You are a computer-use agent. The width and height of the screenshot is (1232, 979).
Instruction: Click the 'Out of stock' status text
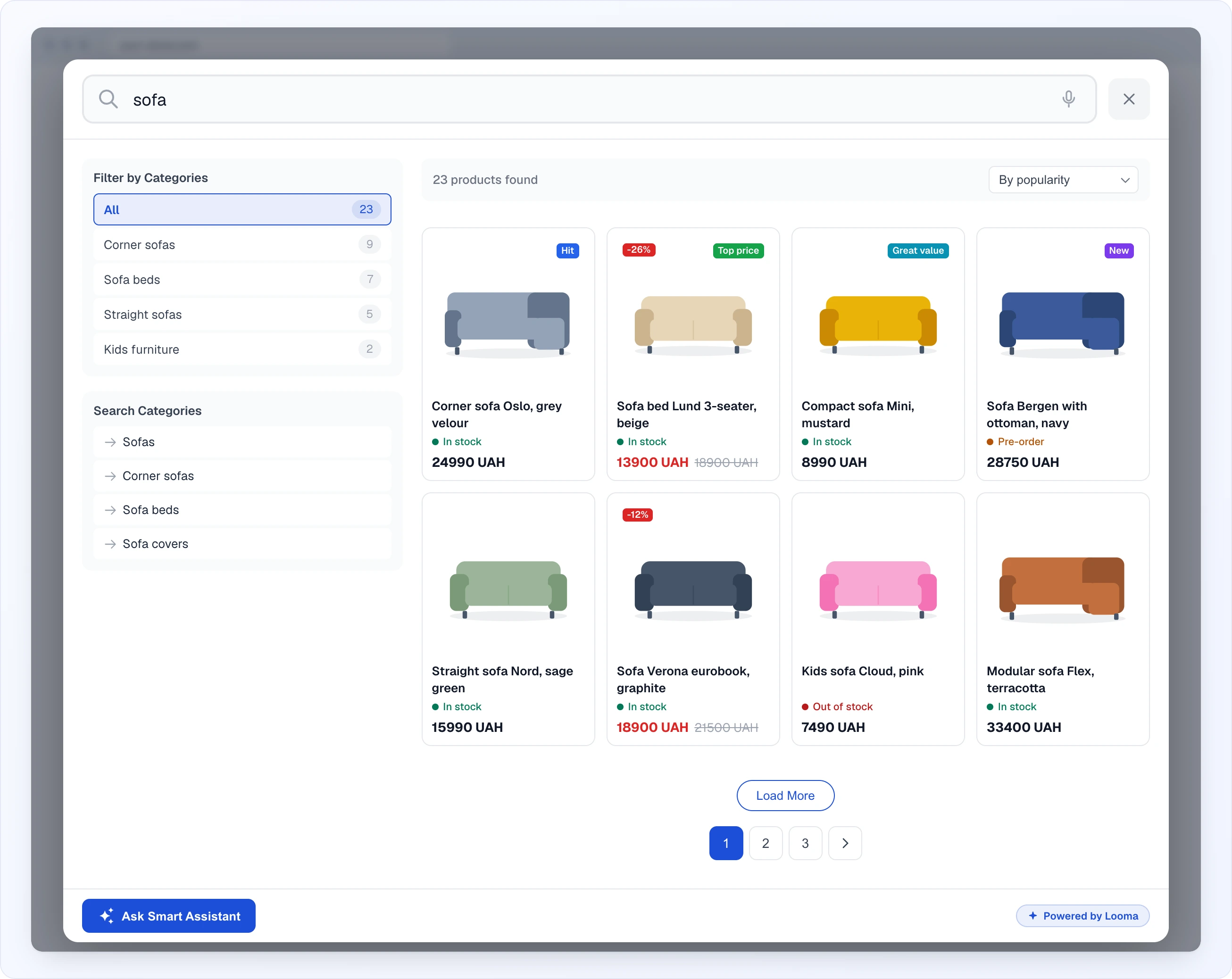click(x=842, y=706)
